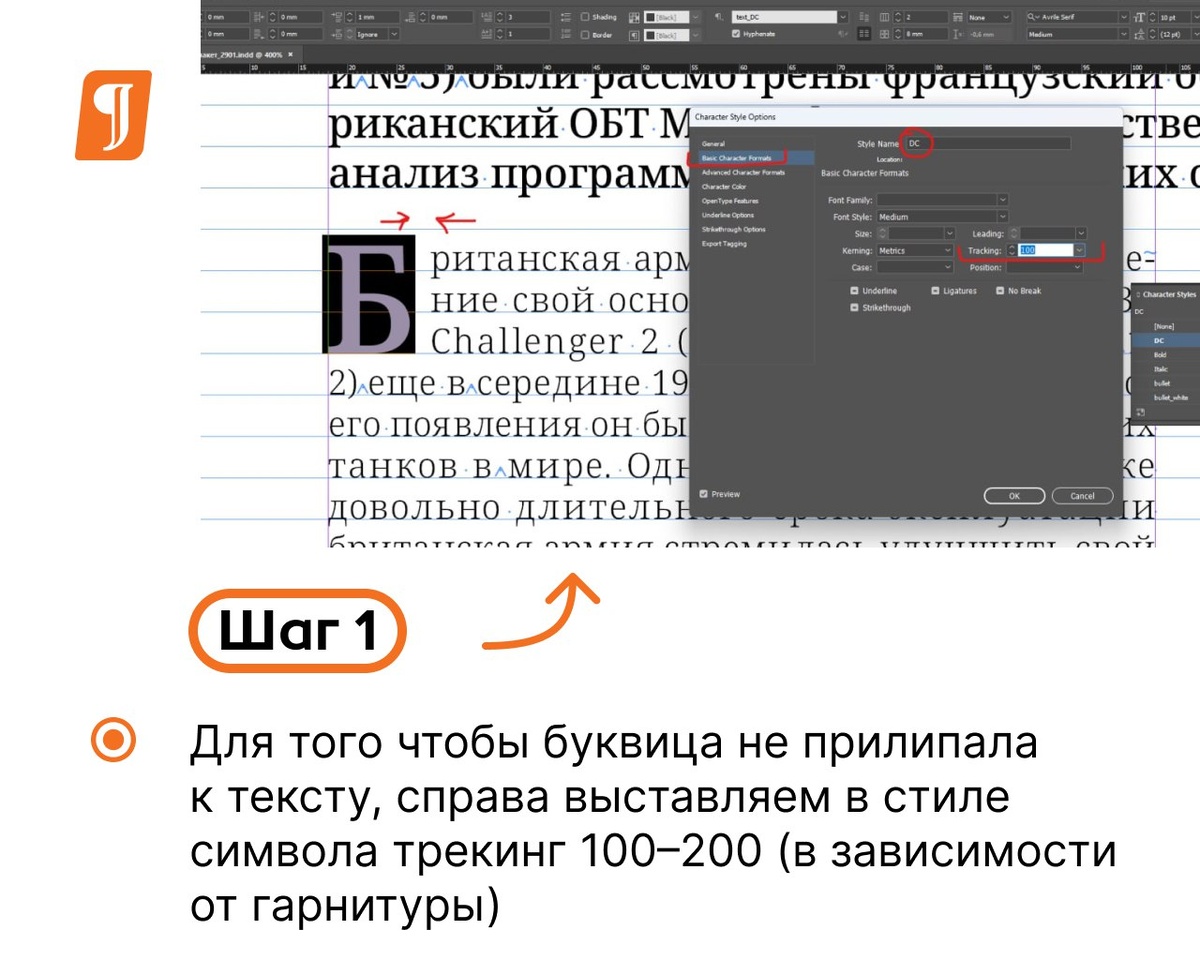Switch to Advanced Character Formats section
1200x960 pixels.
tap(743, 173)
